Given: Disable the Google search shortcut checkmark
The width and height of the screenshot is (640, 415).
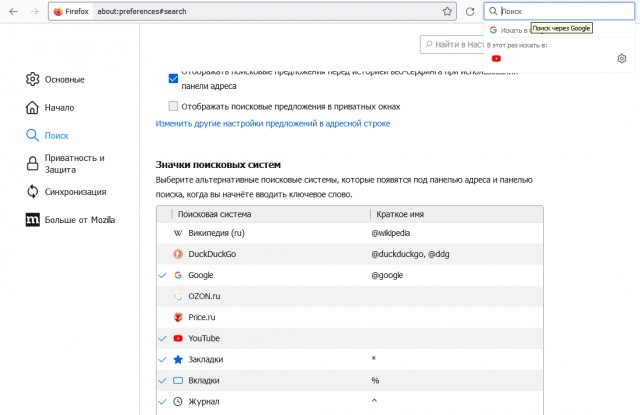Looking at the screenshot, I should point(162,275).
